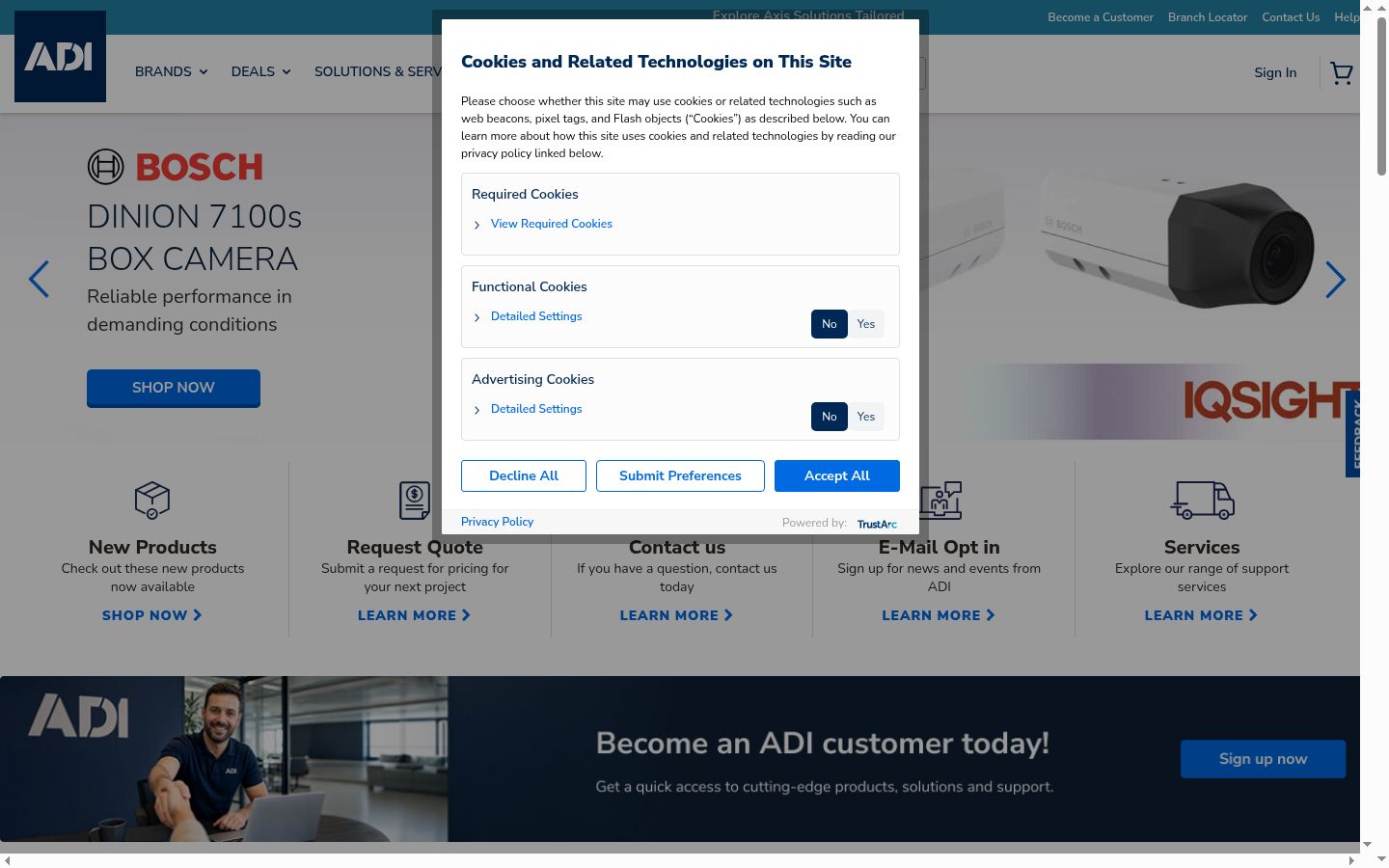Click the 'Required Cookies' section title
The width and height of the screenshot is (1389, 868).
pos(525,194)
